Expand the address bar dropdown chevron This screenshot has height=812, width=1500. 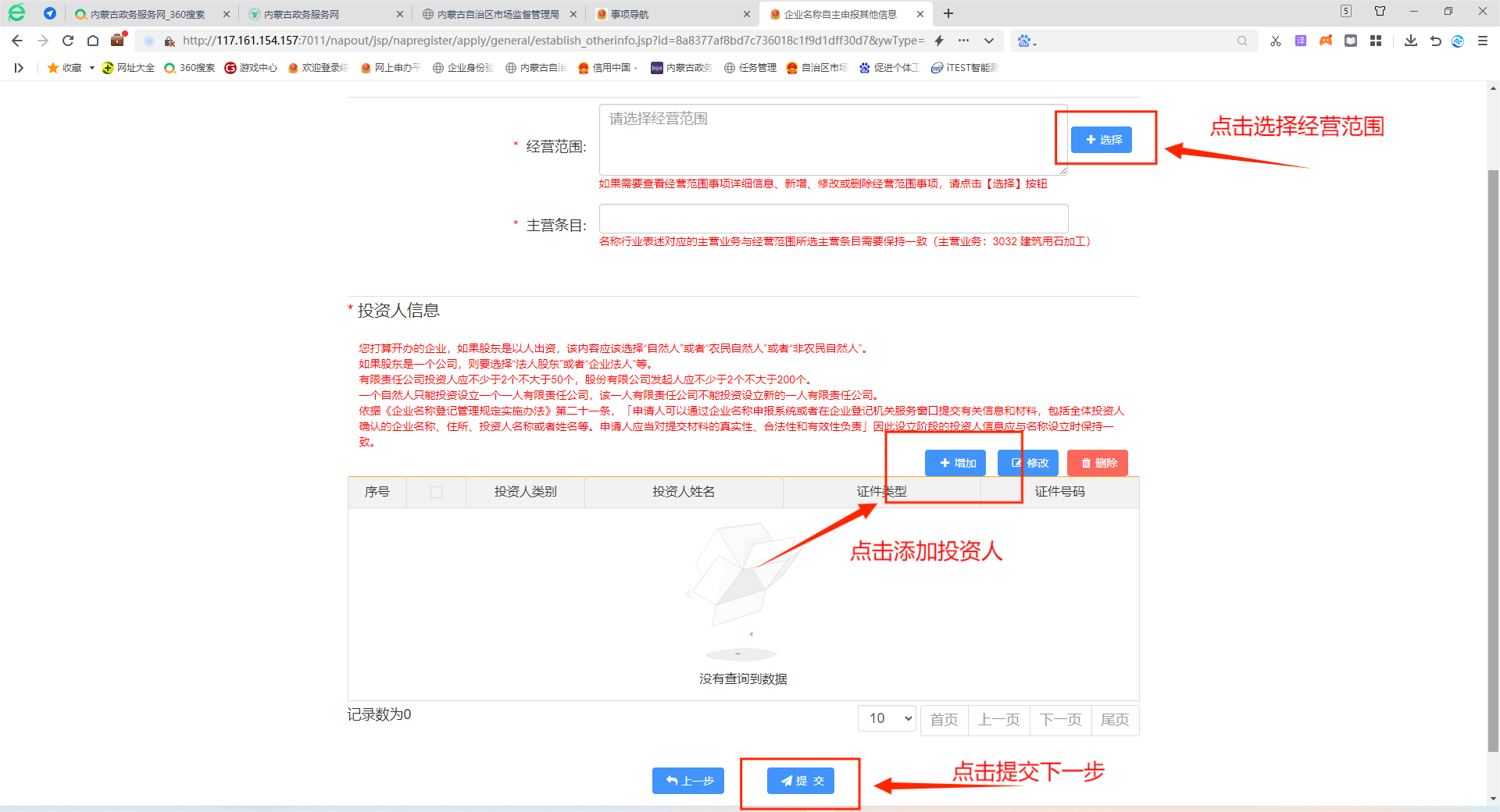pyautogui.click(x=989, y=41)
